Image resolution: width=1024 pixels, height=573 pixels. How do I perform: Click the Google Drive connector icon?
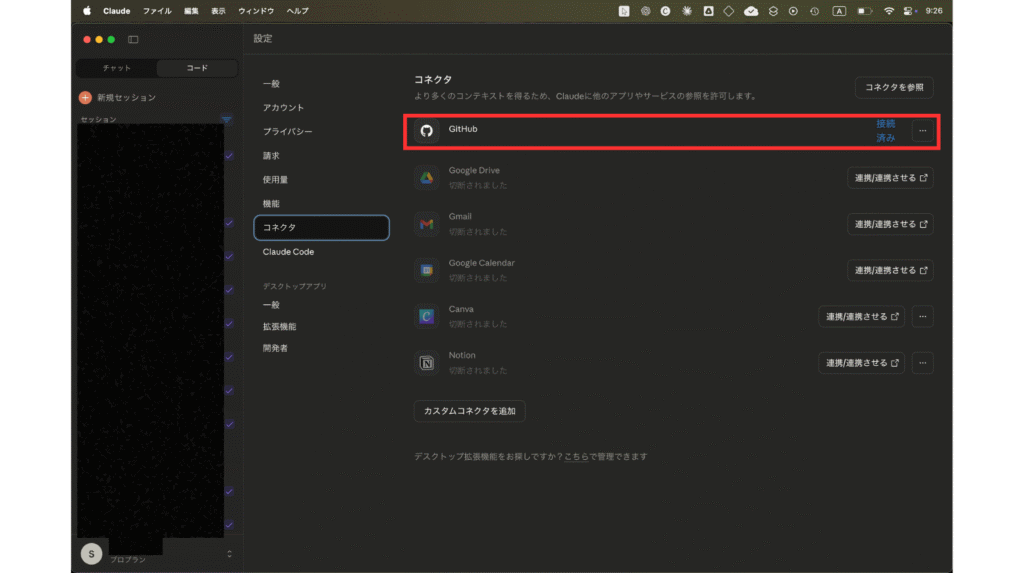pyautogui.click(x=427, y=178)
